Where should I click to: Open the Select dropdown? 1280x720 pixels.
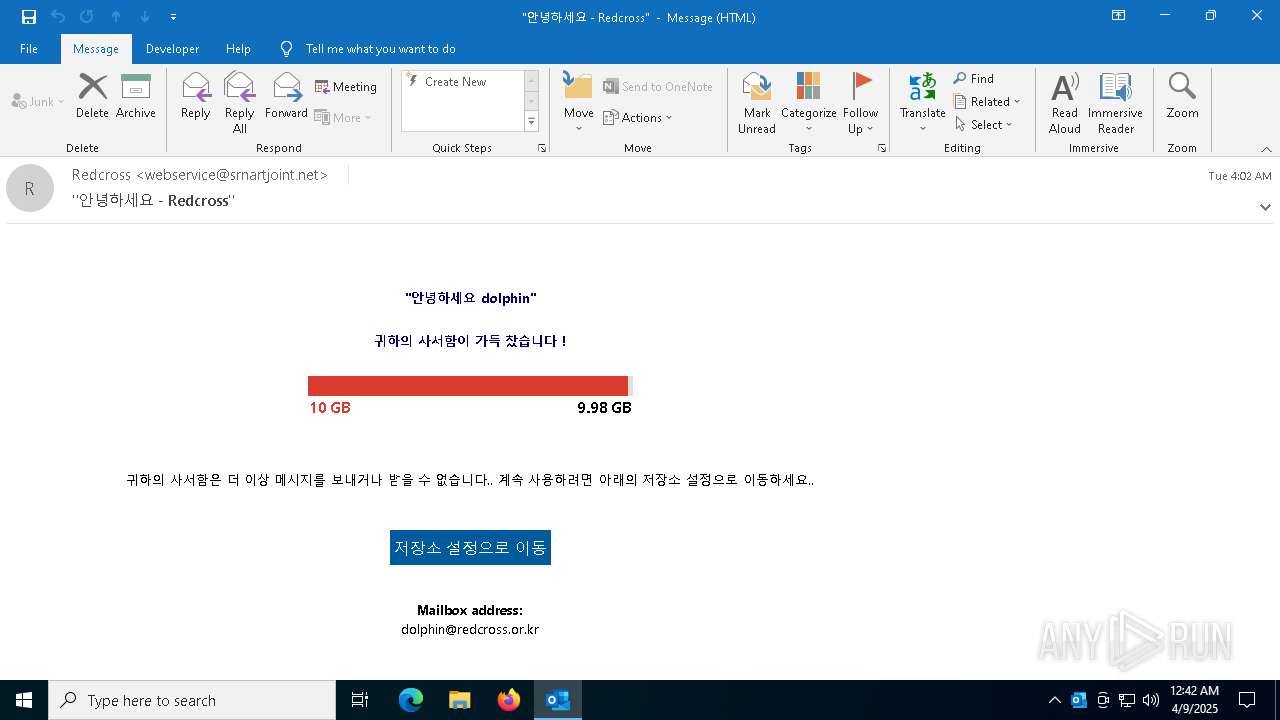tap(984, 125)
